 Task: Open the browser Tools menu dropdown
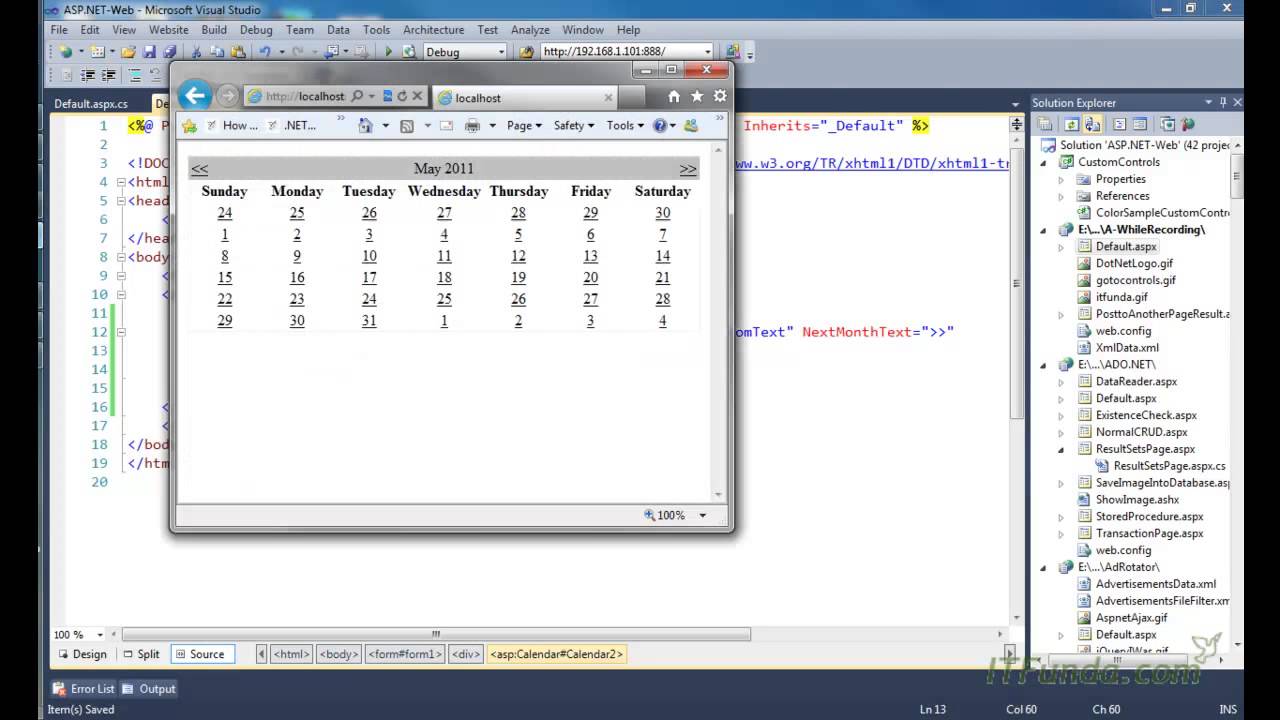pyautogui.click(x=625, y=125)
